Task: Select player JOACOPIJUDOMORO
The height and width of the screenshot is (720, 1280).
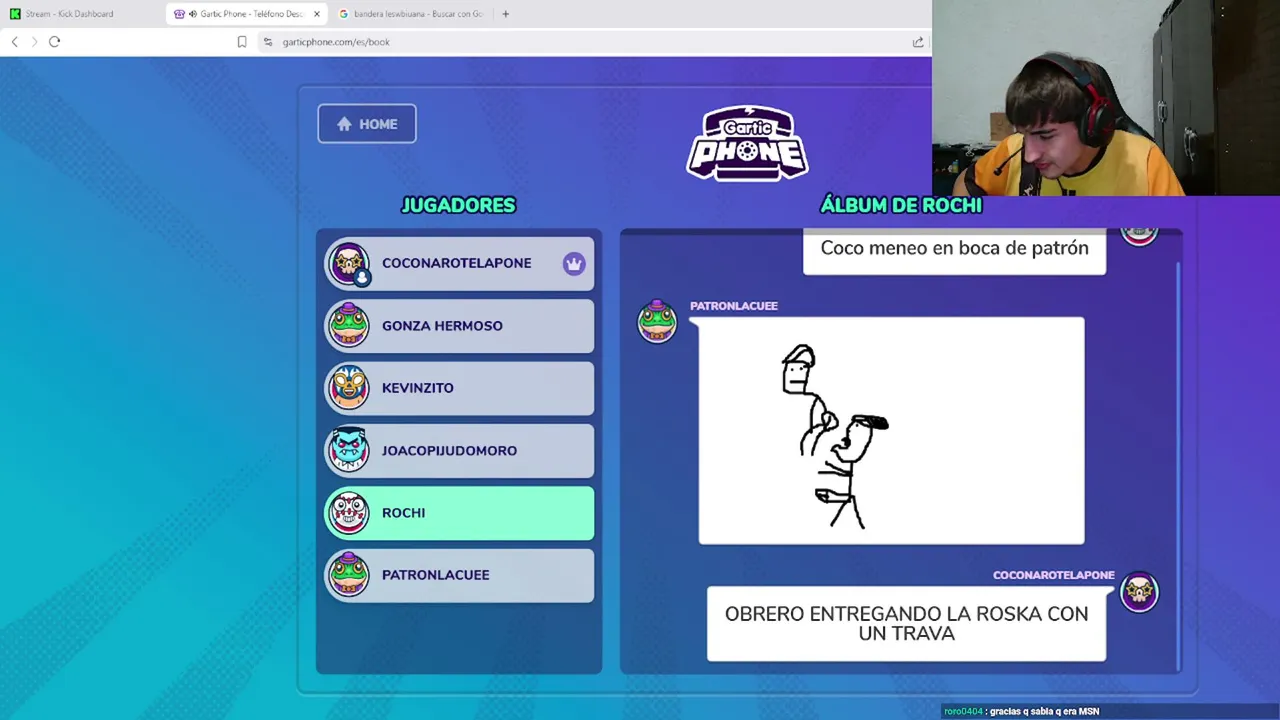Action: (459, 450)
